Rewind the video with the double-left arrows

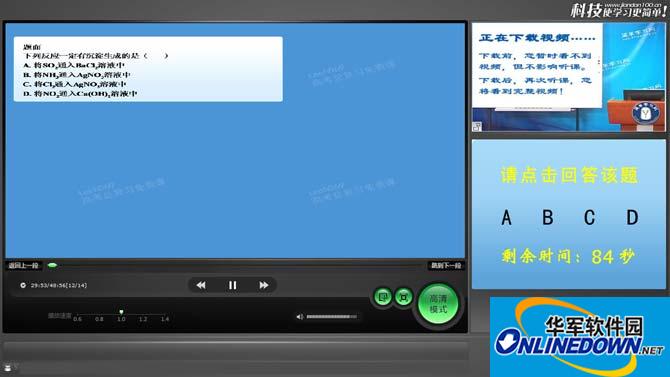click(201, 285)
